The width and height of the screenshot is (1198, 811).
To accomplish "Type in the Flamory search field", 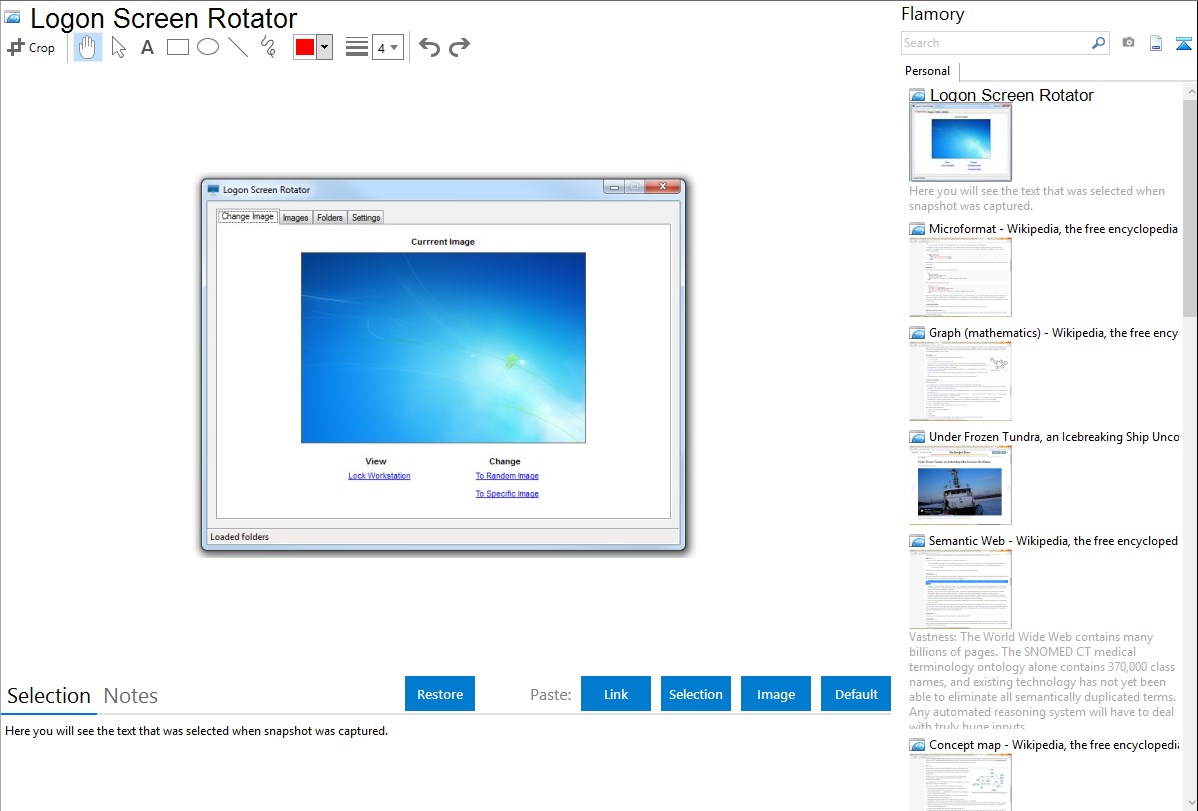I will click(x=995, y=43).
